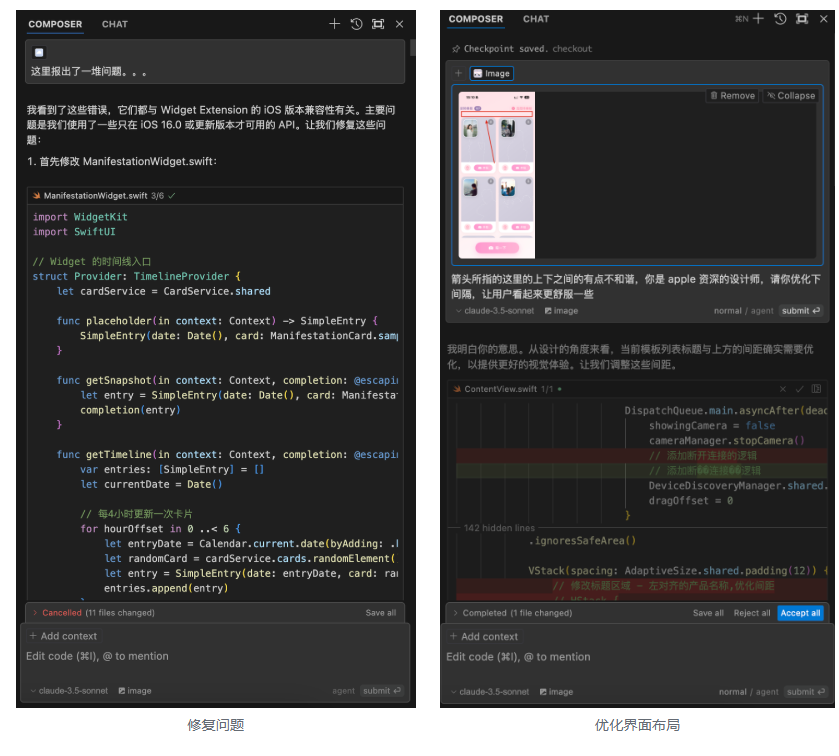Reject the ContentView.swift diff with the X icon
The width and height of the screenshot is (839, 756).
(783, 389)
